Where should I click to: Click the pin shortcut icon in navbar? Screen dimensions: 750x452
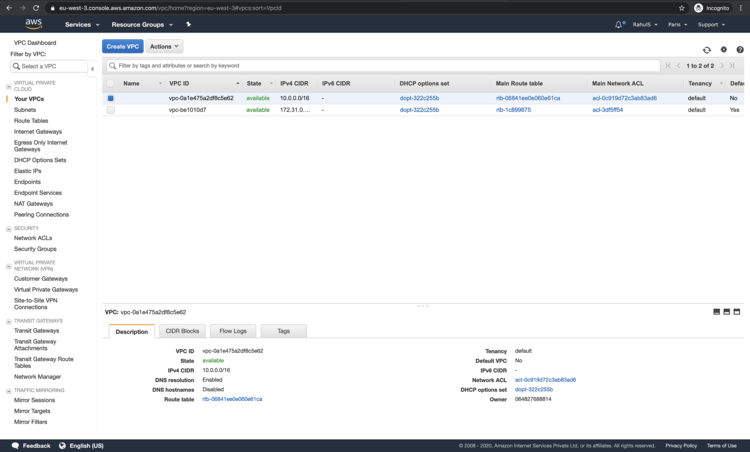coord(188,24)
